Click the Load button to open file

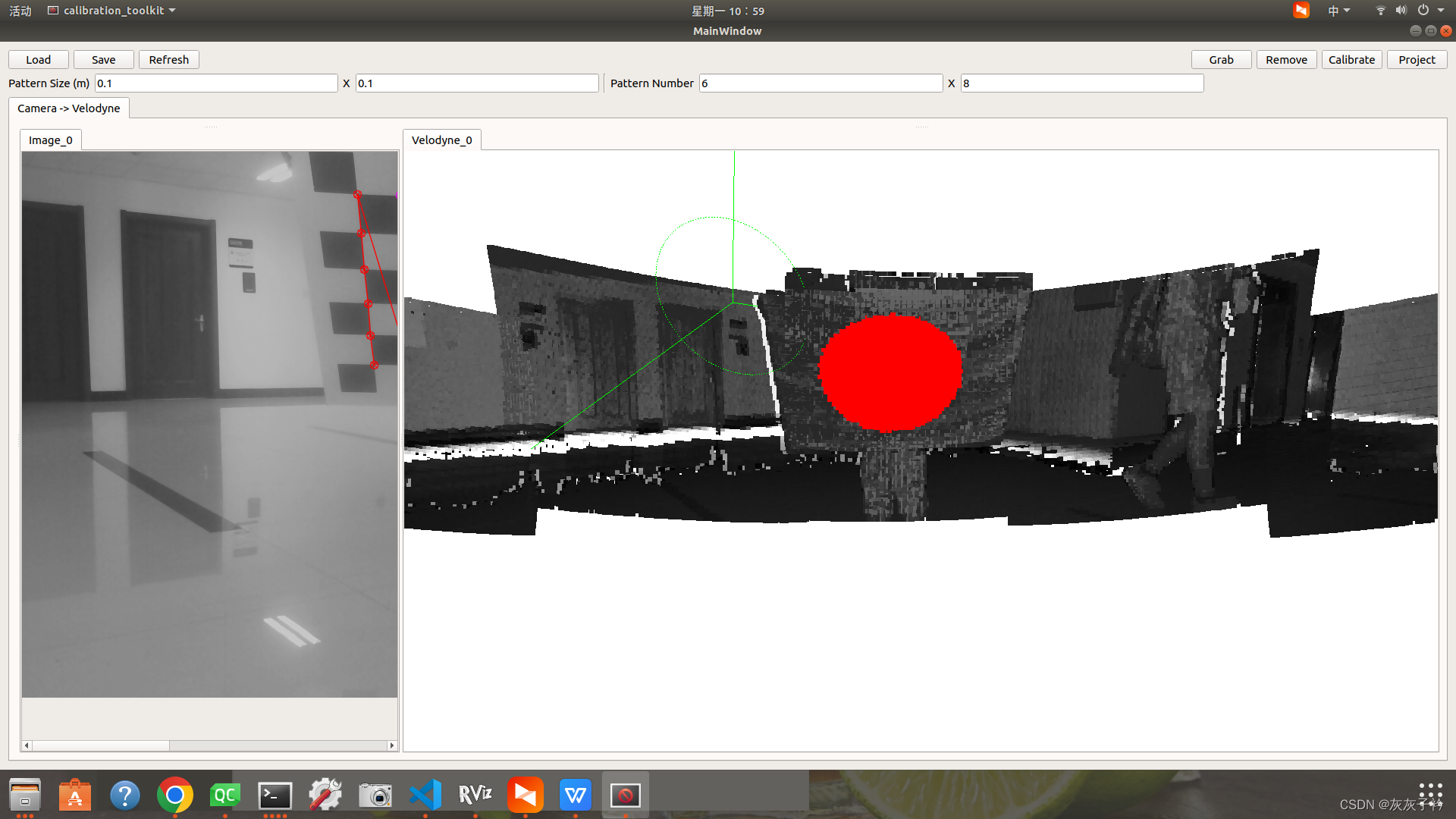[38, 59]
